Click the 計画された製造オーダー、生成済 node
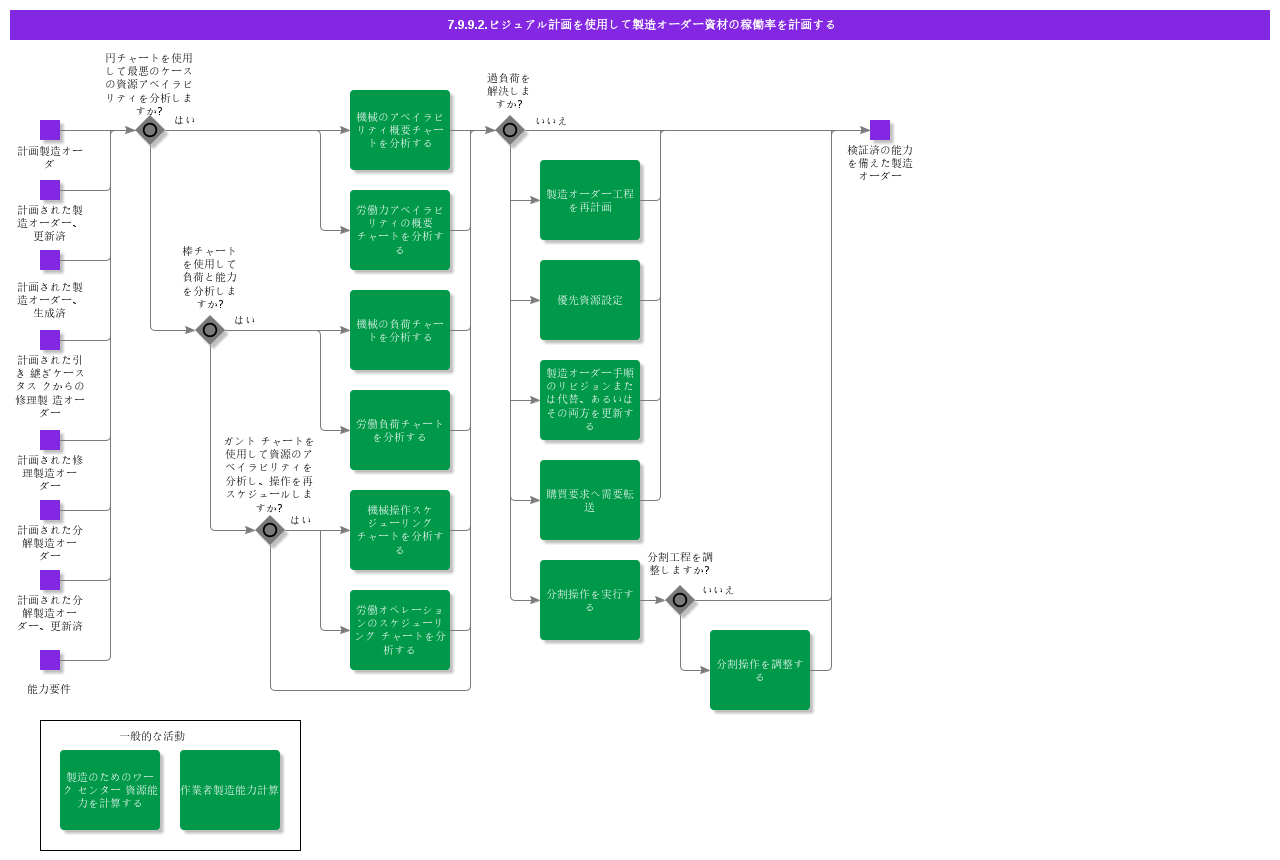The height and width of the screenshot is (860, 1280). pos(49,261)
